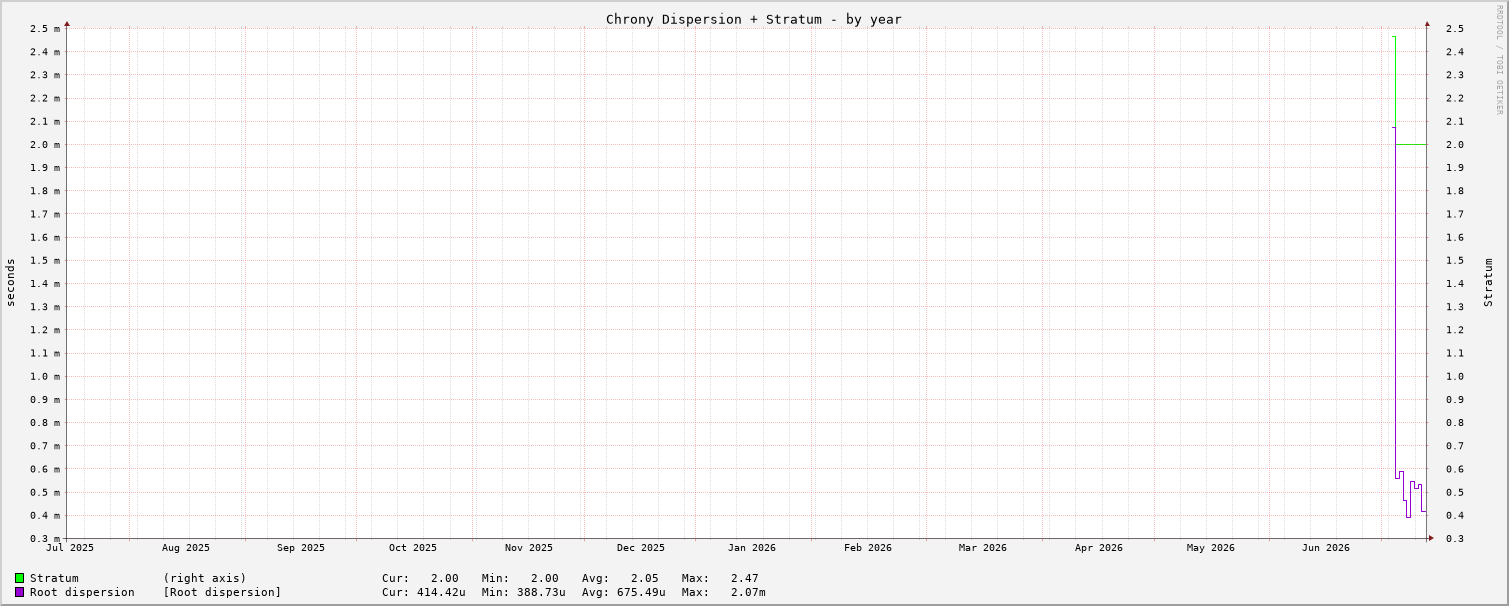Viewport: 1509px width, 606px height.
Task: Click the 'Sep 2025' time axis label
Action: (301, 548)
